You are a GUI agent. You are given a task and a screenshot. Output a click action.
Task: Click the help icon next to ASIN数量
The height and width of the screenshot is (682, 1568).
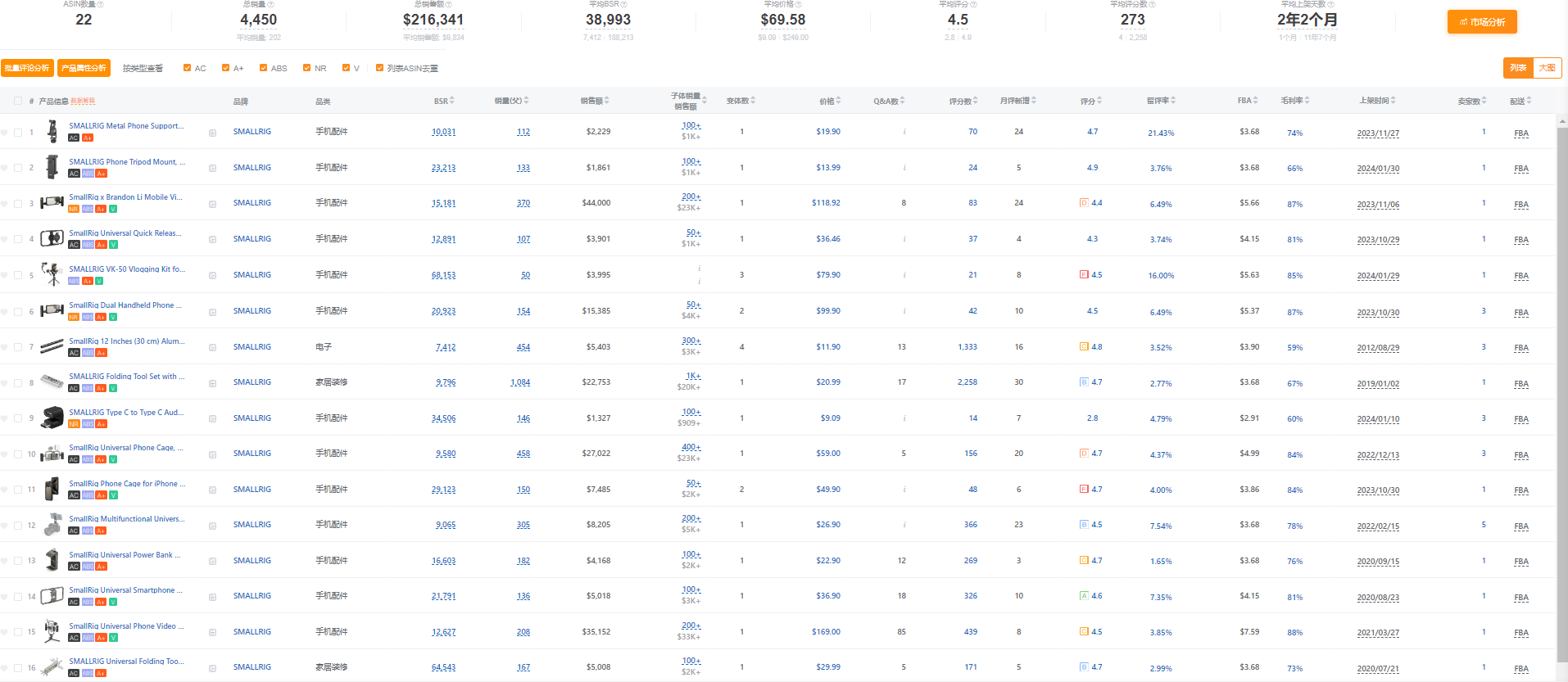[x=100, y=5]
